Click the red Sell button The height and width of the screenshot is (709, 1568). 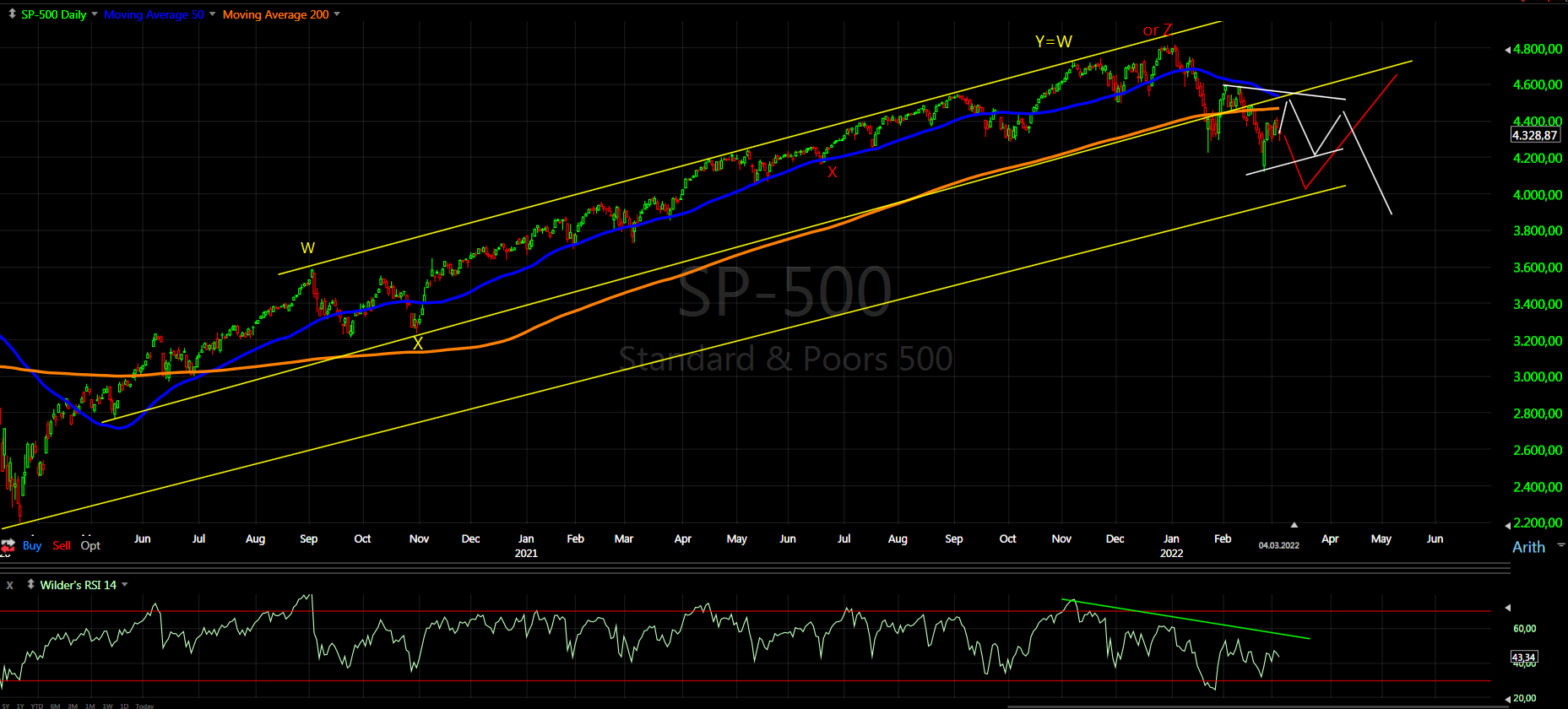click(x=62, y=545)
